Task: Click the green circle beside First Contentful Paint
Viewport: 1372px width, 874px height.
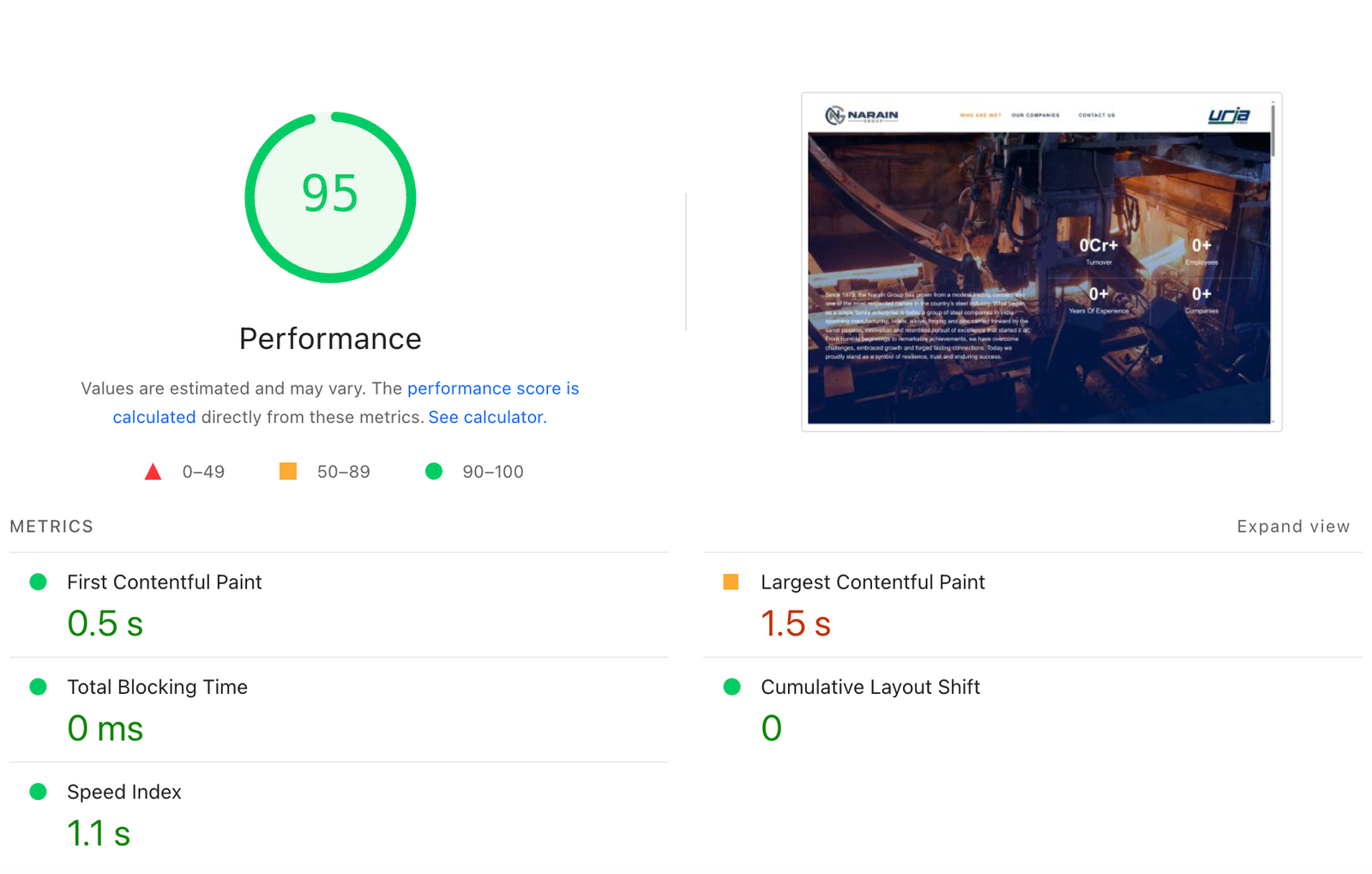Action: click(x=38, y=582)
